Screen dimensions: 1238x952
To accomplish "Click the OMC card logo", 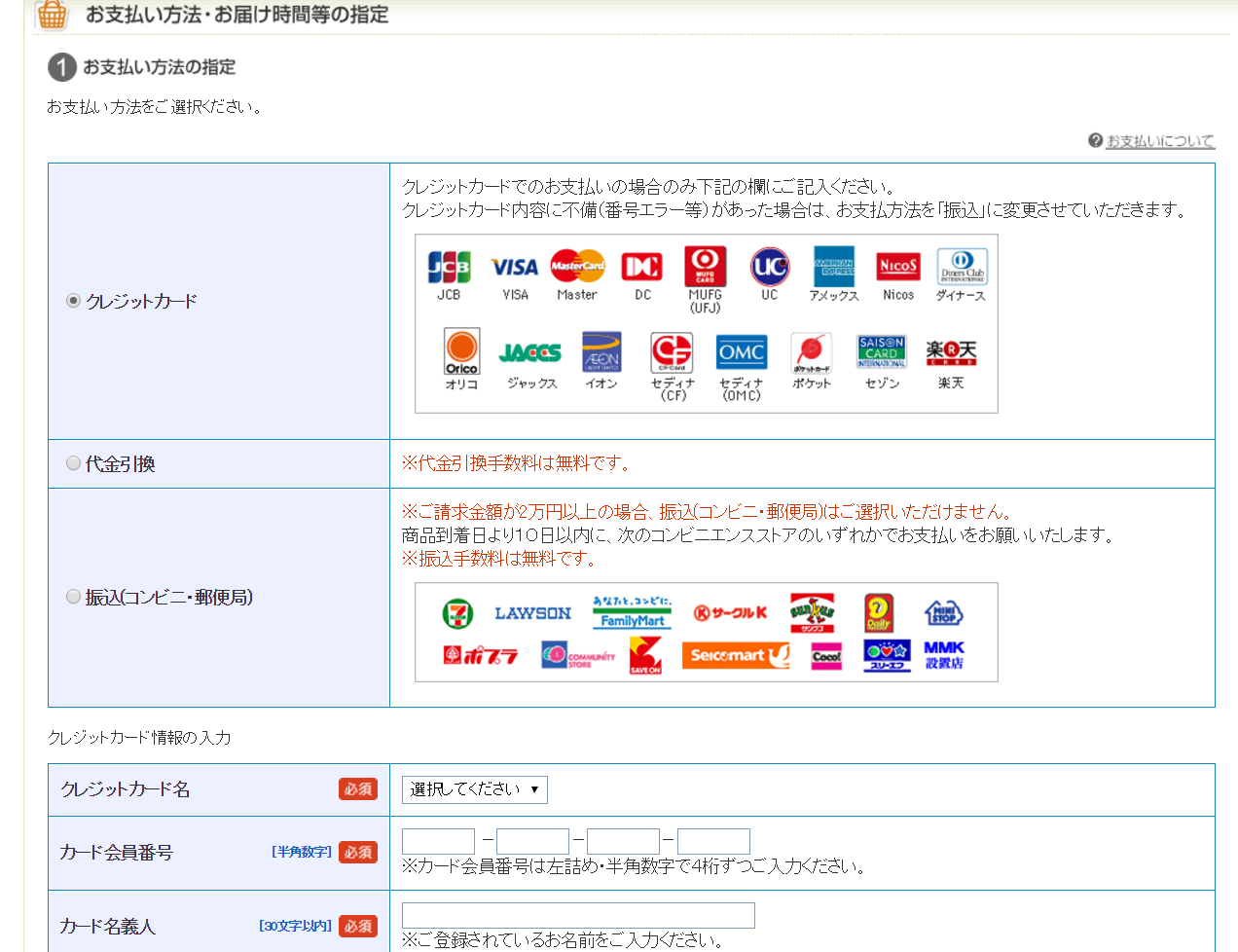I will [742, 352].
